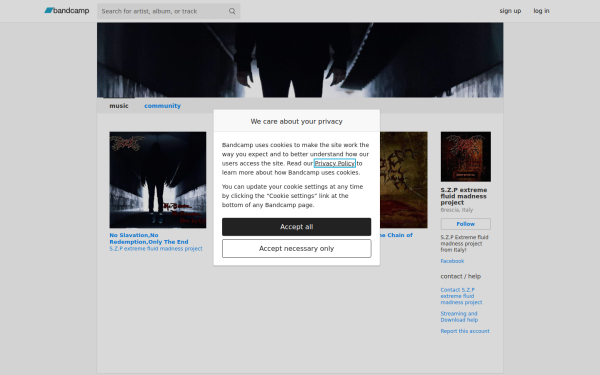The image size is (600, 375).
Task: Open the album title link ending in 'Chain of'
Action: [396, 235]
